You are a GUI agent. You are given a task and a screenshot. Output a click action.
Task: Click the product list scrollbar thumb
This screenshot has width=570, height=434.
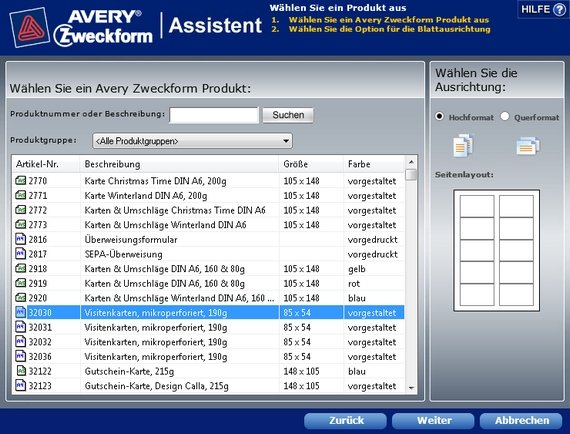[411, 175]
